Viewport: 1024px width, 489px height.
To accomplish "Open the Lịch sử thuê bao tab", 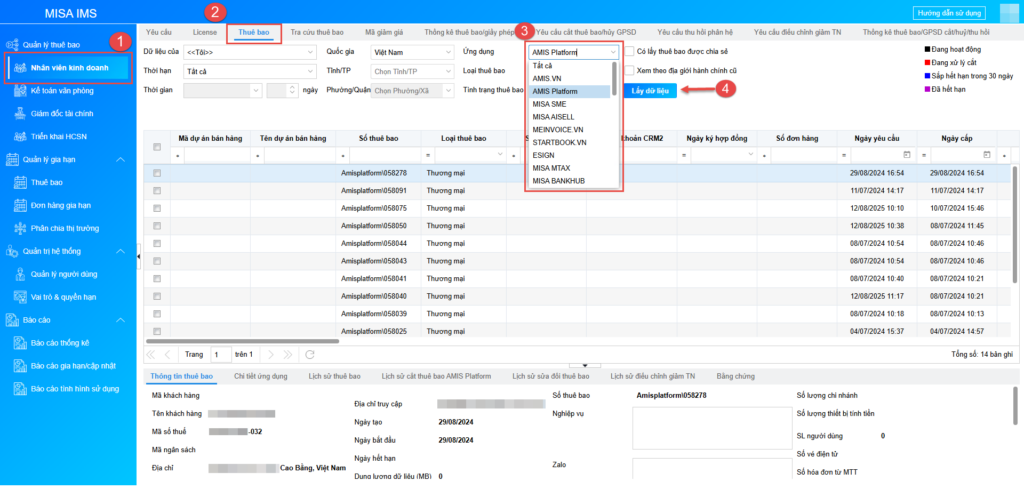I will [335, 376].
